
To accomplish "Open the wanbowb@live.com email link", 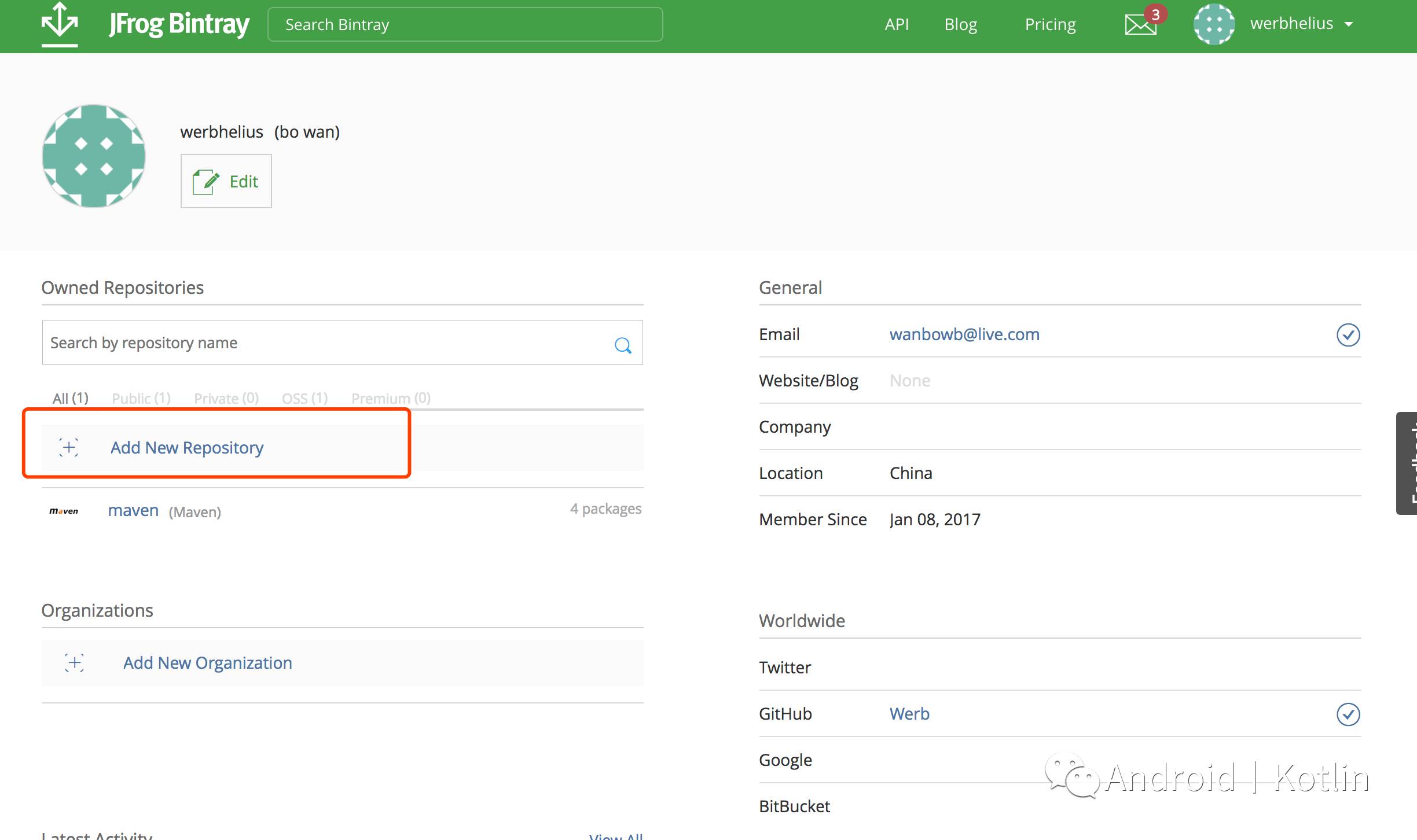I will (964, 334).
